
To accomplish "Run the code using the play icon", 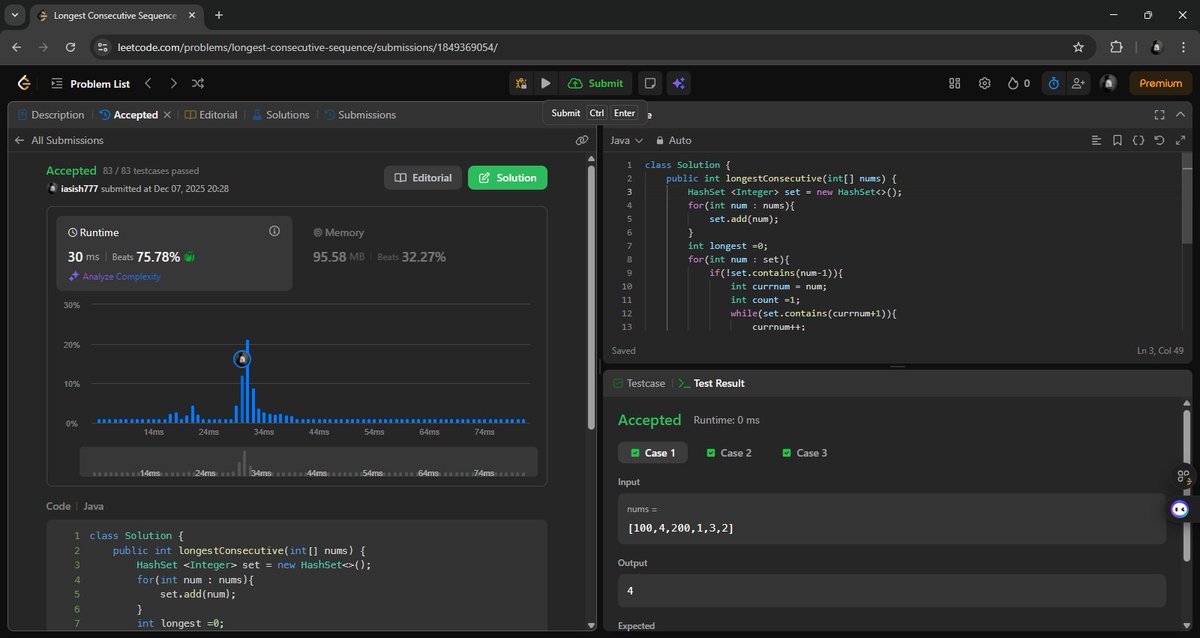I will tap(545, 83).
